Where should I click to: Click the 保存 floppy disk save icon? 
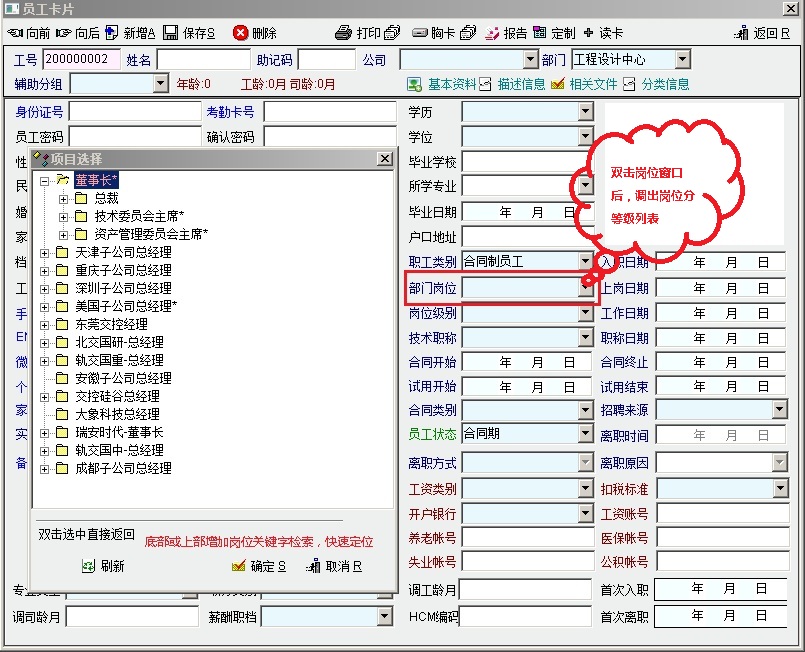point(171,33)
